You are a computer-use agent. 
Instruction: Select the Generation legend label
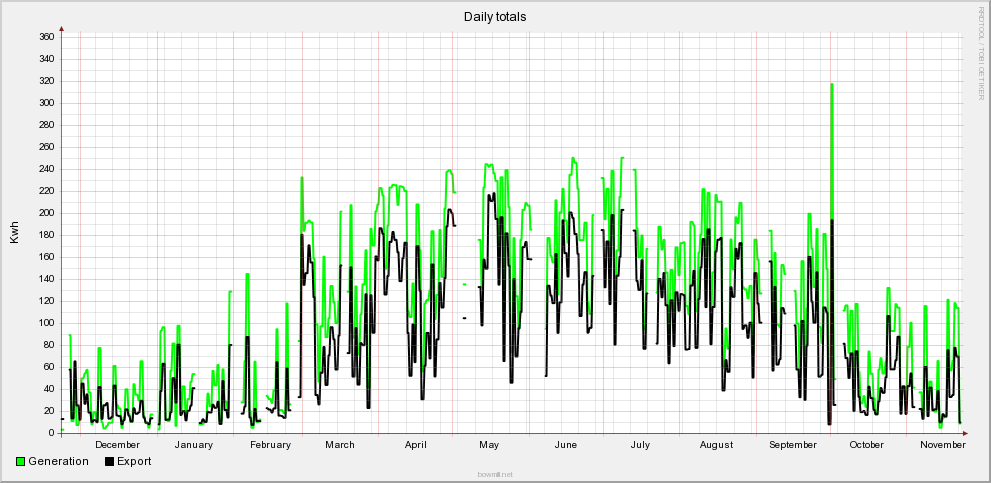58,461
